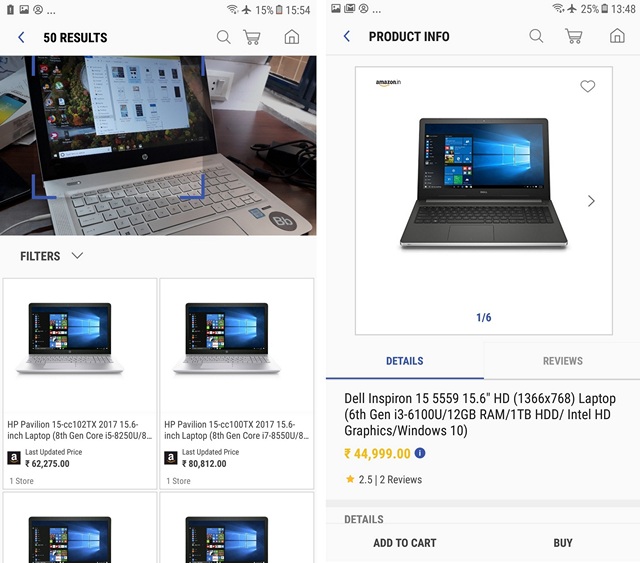
Task: Tap the back arrow beside 50 RESULTS
Action: [22, 38]
